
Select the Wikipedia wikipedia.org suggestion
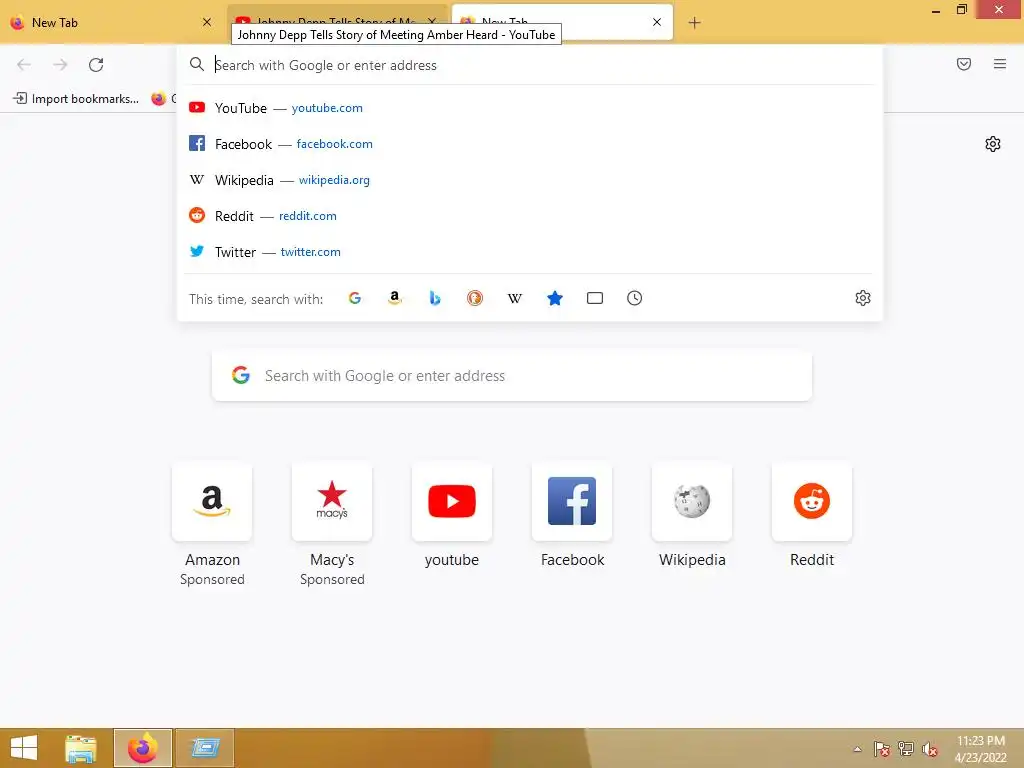tap(530, 180)
